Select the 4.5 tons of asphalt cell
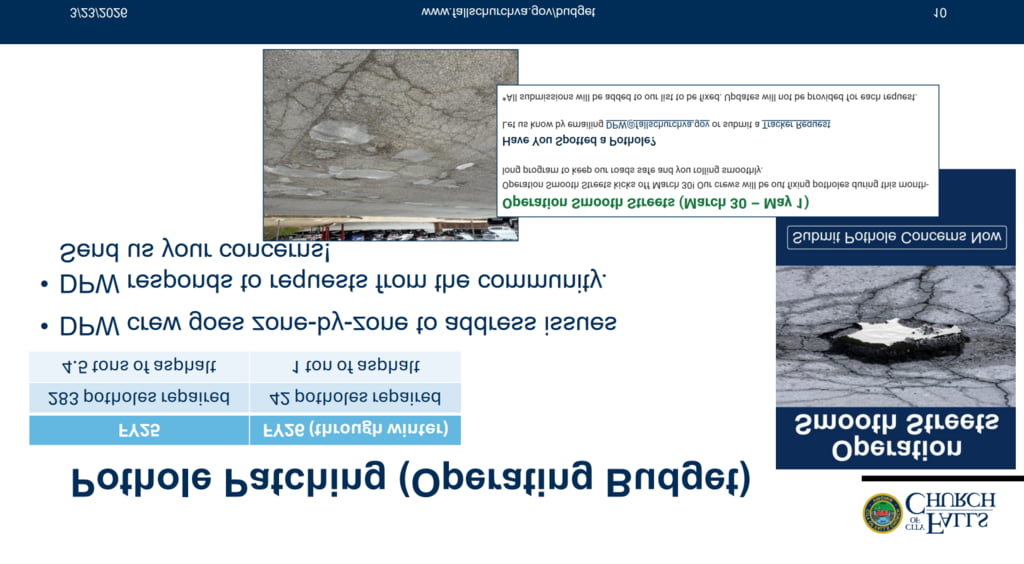This screenshot has width=1024, height=564. pos(139,366)
